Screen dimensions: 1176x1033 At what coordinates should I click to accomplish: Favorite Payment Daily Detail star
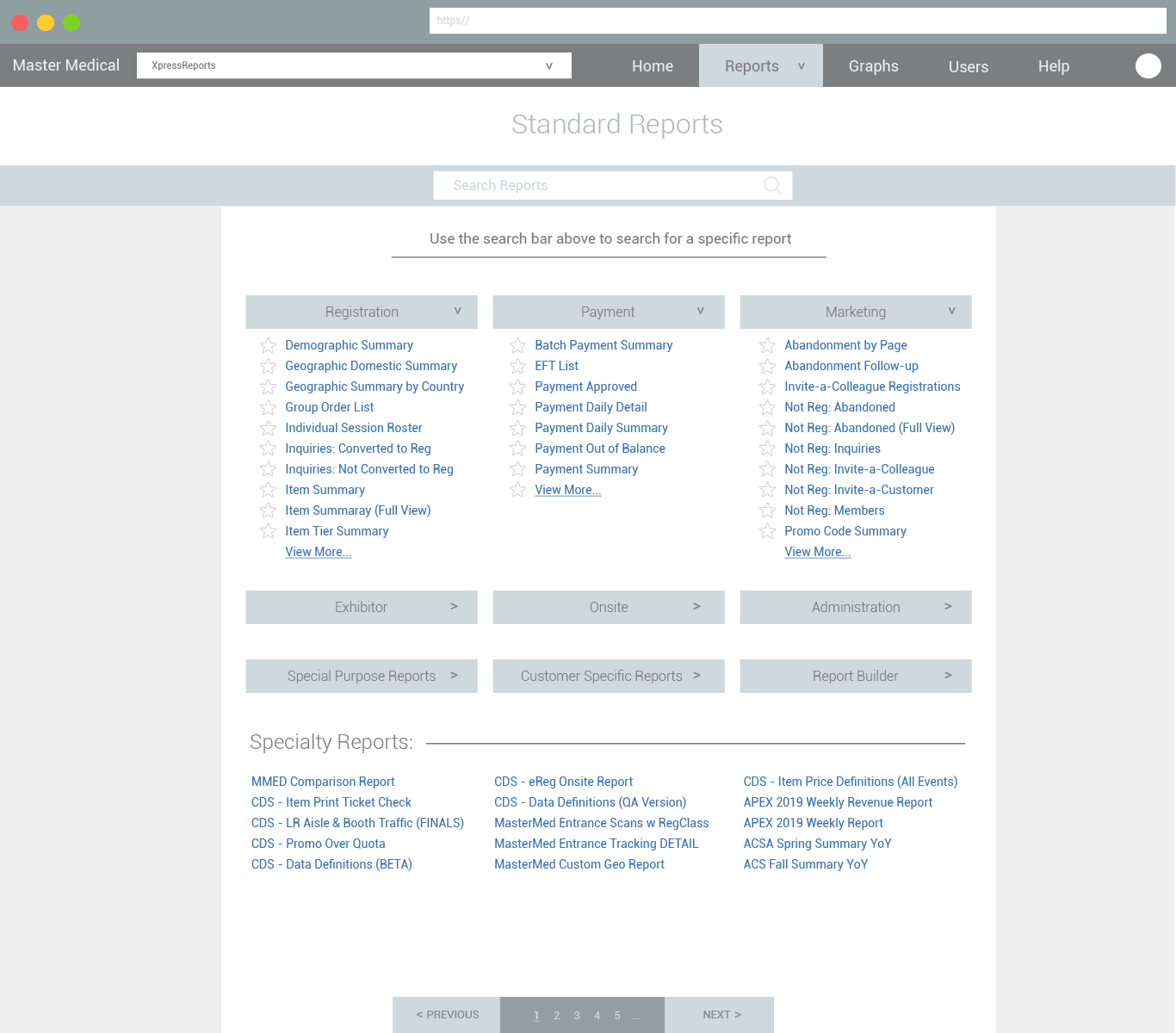pos(518,407)
